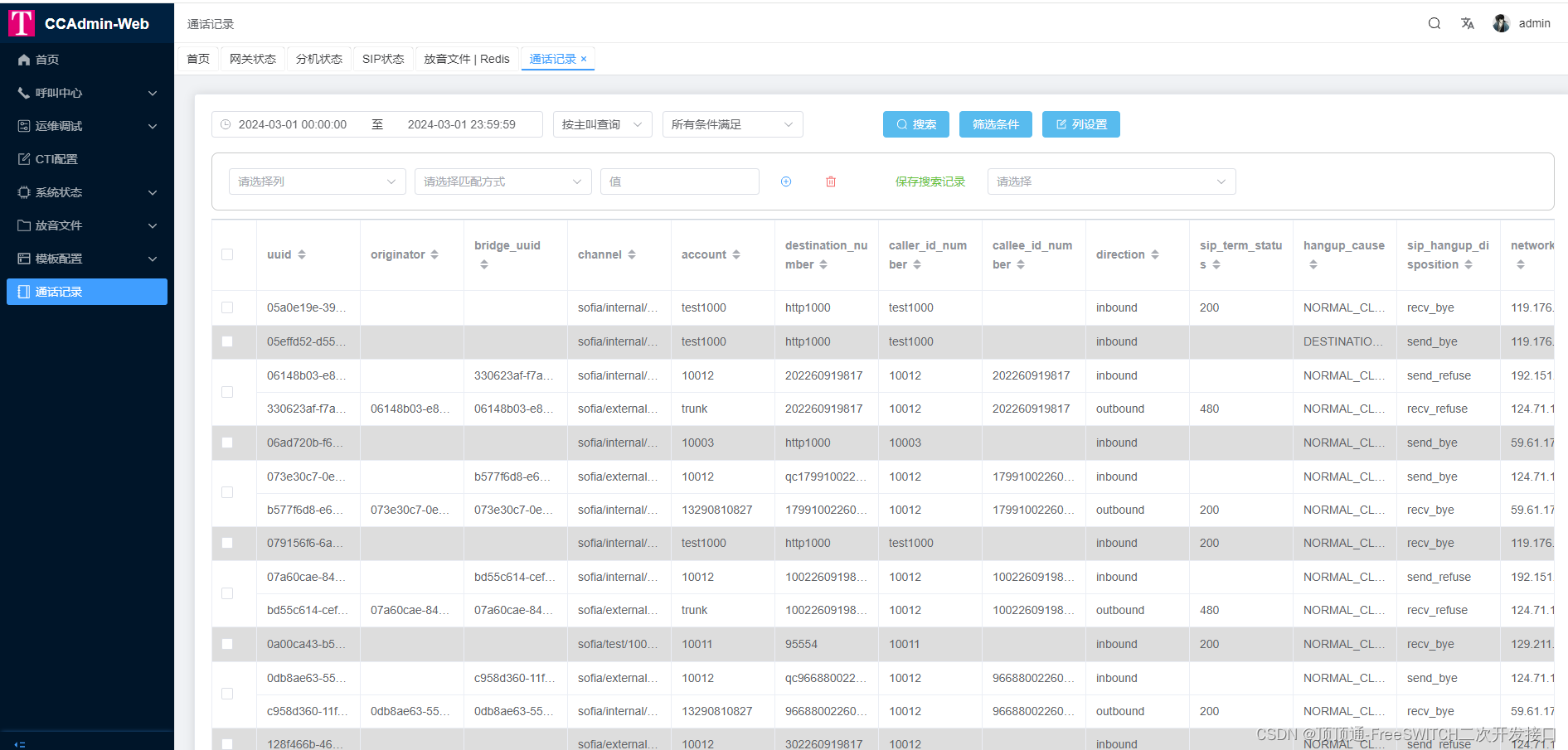The height and width of the screenshot is (750, 1568).
Task: Open the language translation icon
Action: [1468, 23]
